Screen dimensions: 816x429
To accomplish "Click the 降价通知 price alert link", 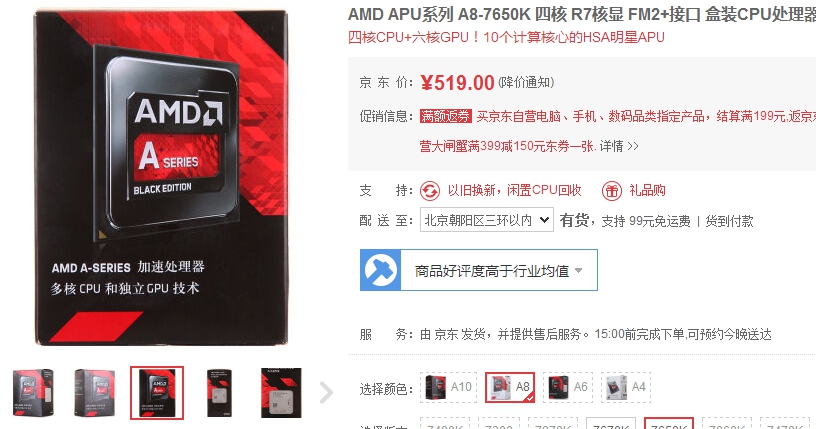I will coord(526,82).
